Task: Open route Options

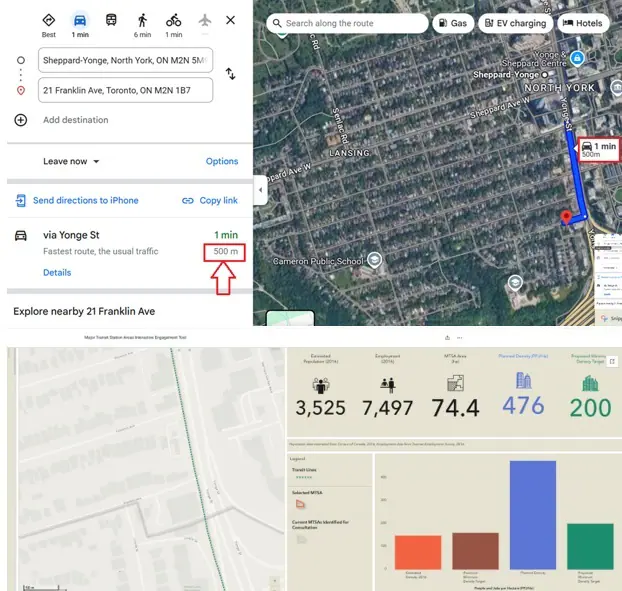Action: [x=222, y=161]
